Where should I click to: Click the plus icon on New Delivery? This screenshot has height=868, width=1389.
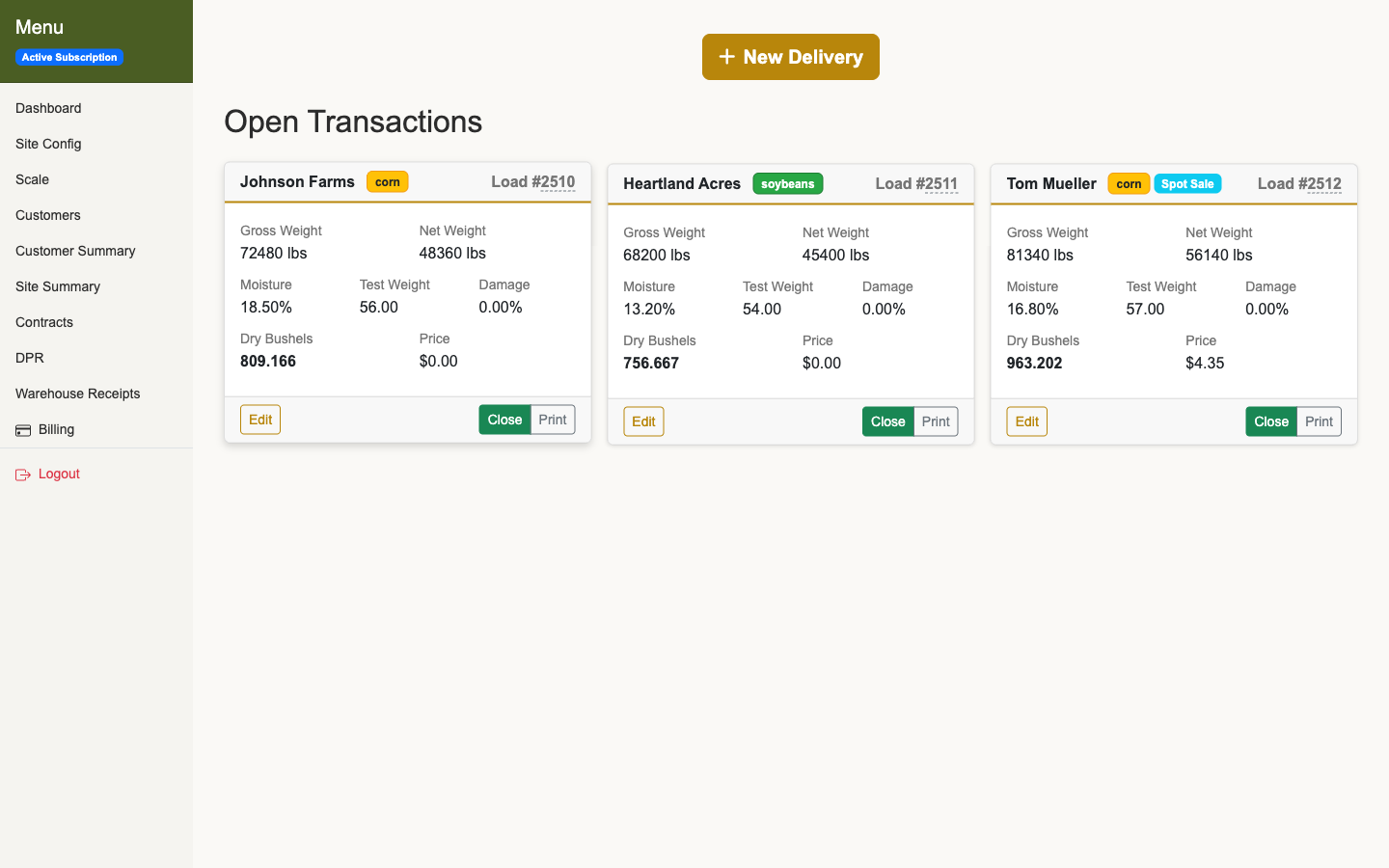point(727,57)
